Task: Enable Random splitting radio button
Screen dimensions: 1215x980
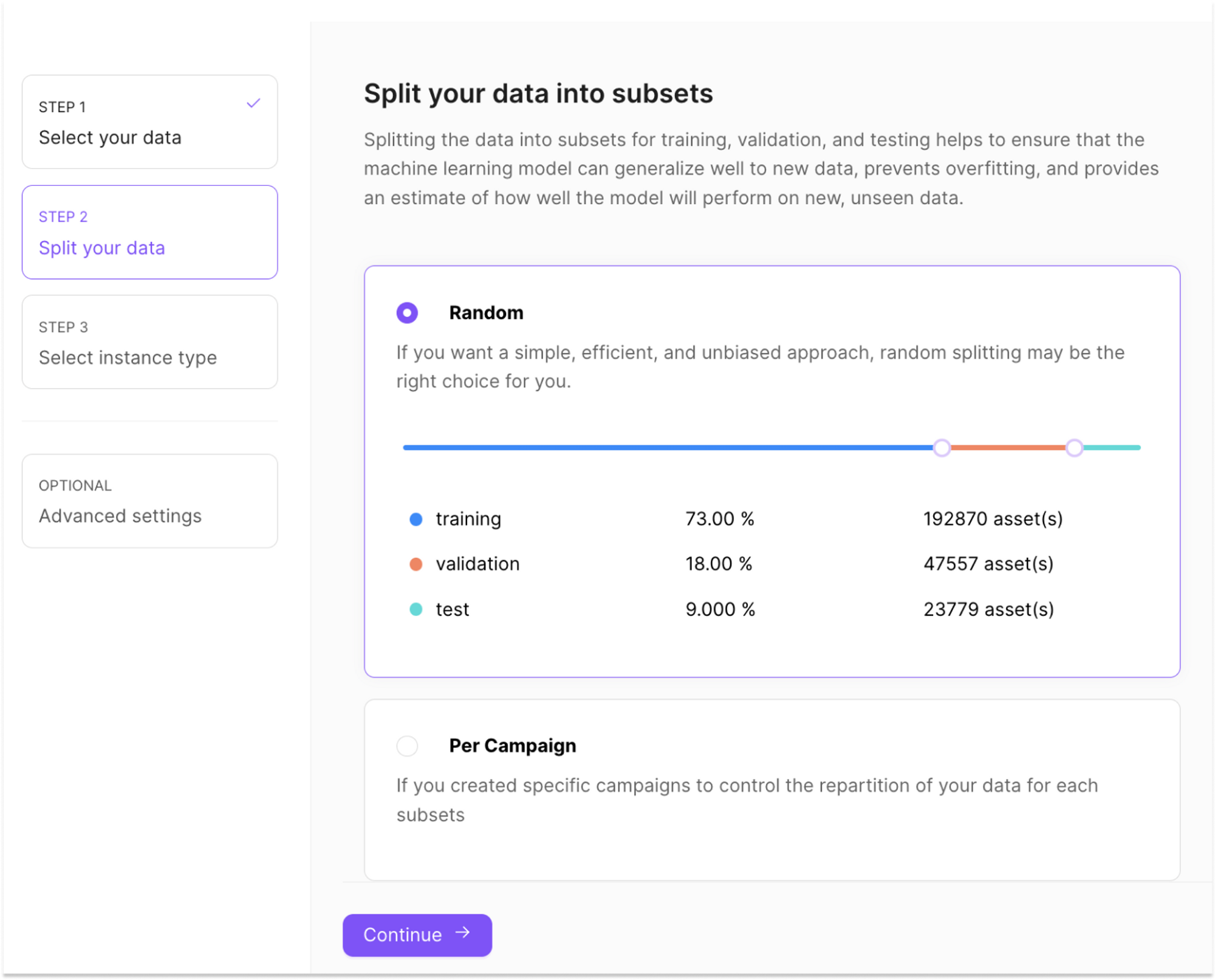Action: 407,312
